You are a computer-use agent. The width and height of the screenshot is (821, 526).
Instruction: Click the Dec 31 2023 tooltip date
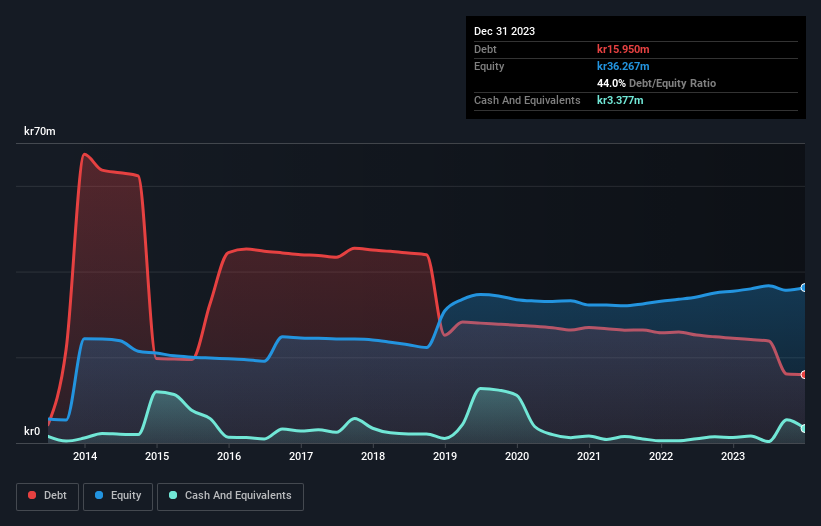(x=504, y=31)
